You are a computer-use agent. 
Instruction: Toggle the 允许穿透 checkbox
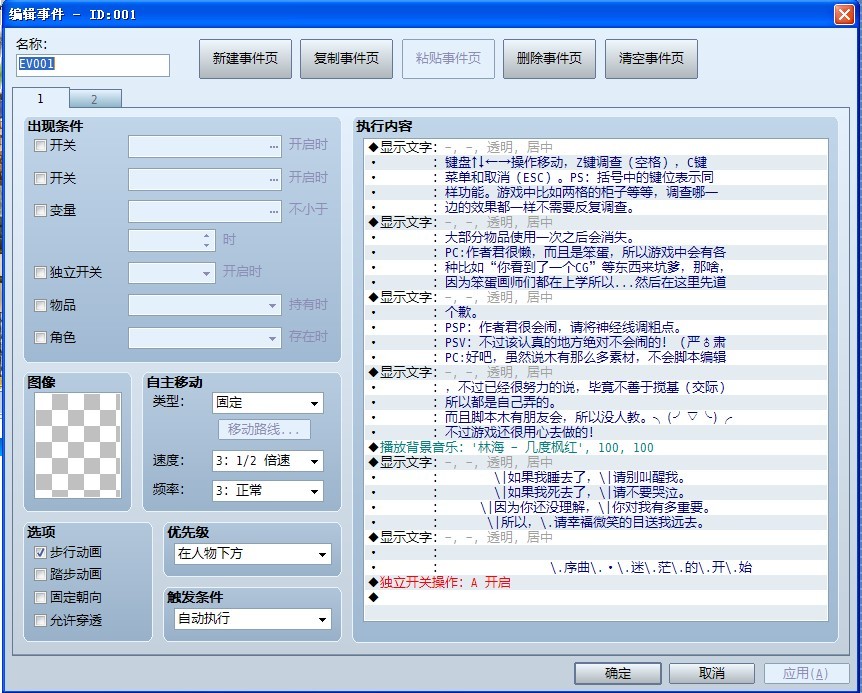point(40,620)
